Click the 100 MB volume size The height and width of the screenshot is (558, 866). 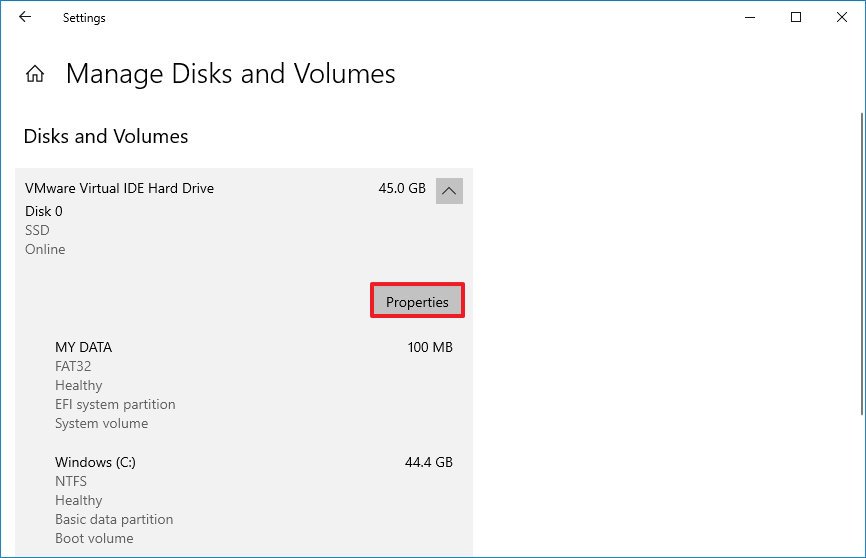pyautogui.click(x=430, y=347)
